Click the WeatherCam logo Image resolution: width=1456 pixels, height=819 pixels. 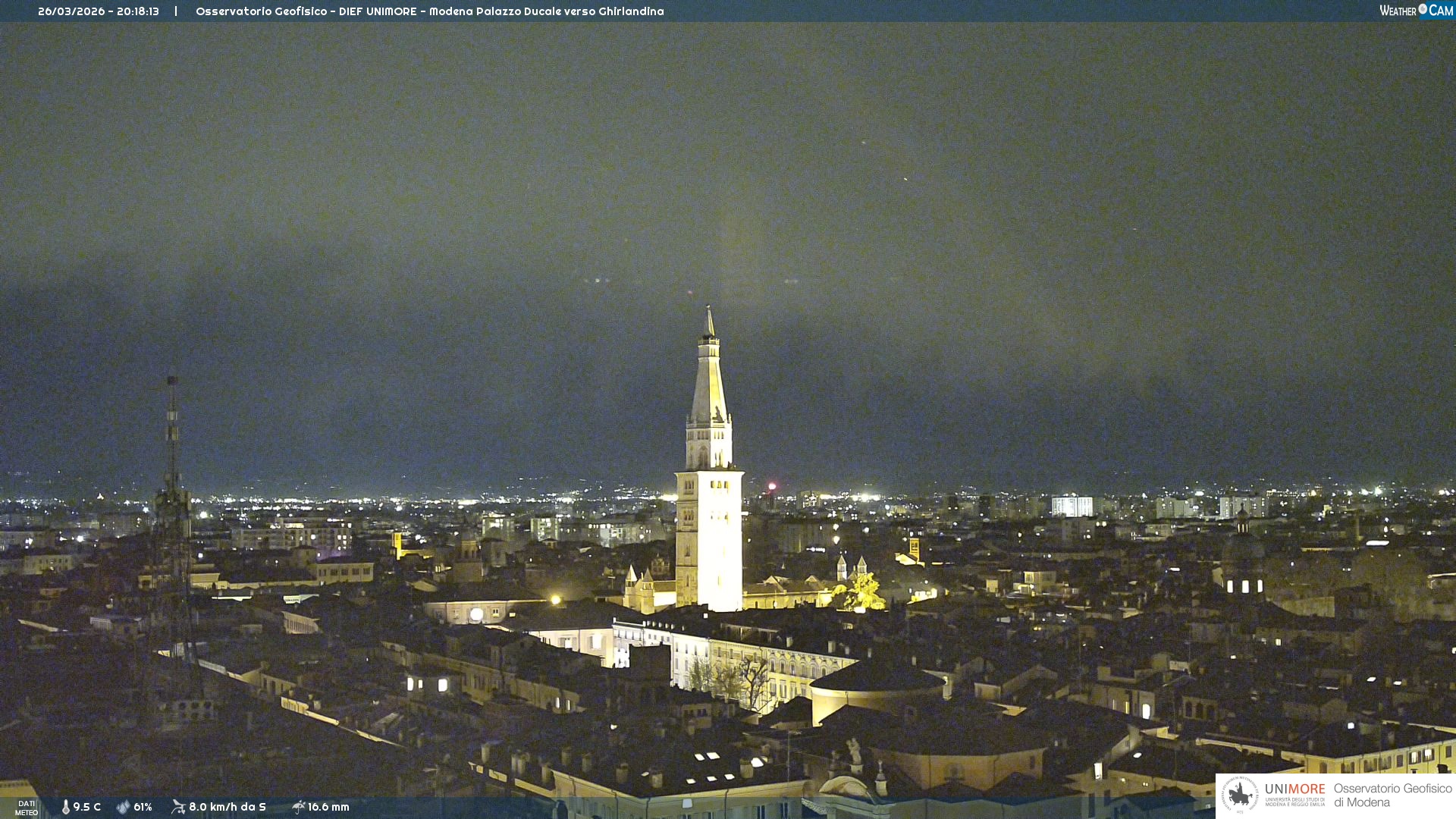[x=1416, y=11]
